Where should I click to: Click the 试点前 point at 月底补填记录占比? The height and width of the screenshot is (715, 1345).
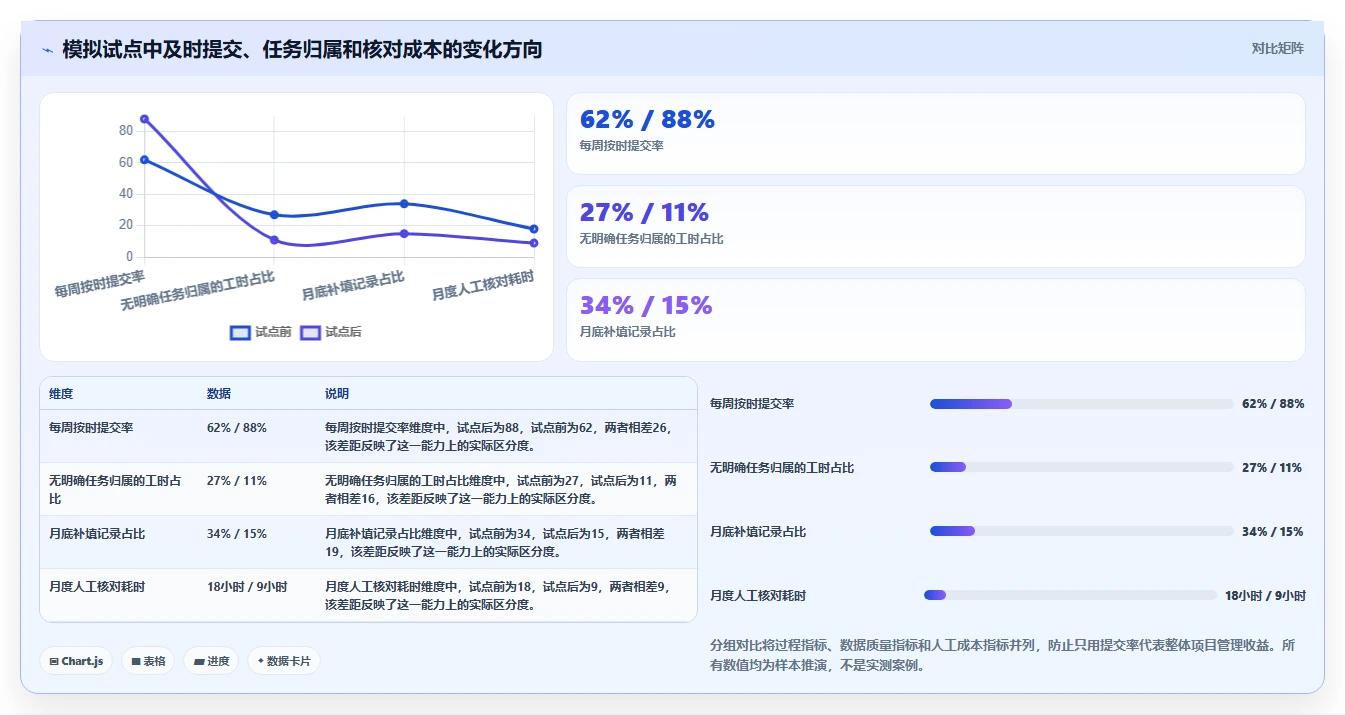[x=404, y=204]
